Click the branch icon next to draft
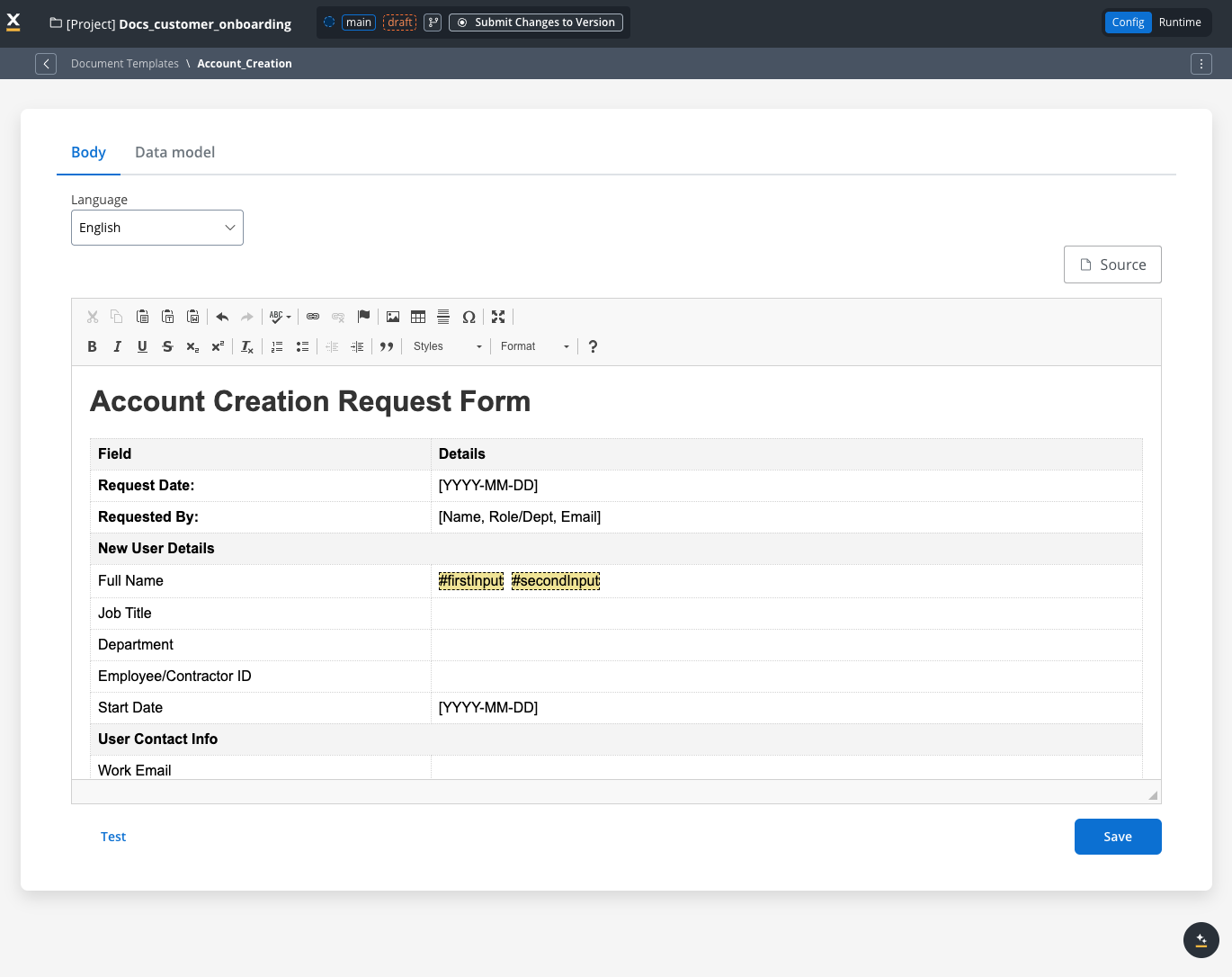Image resolution: width=1232 pixels, height=977 pixels. pos(433,22)
